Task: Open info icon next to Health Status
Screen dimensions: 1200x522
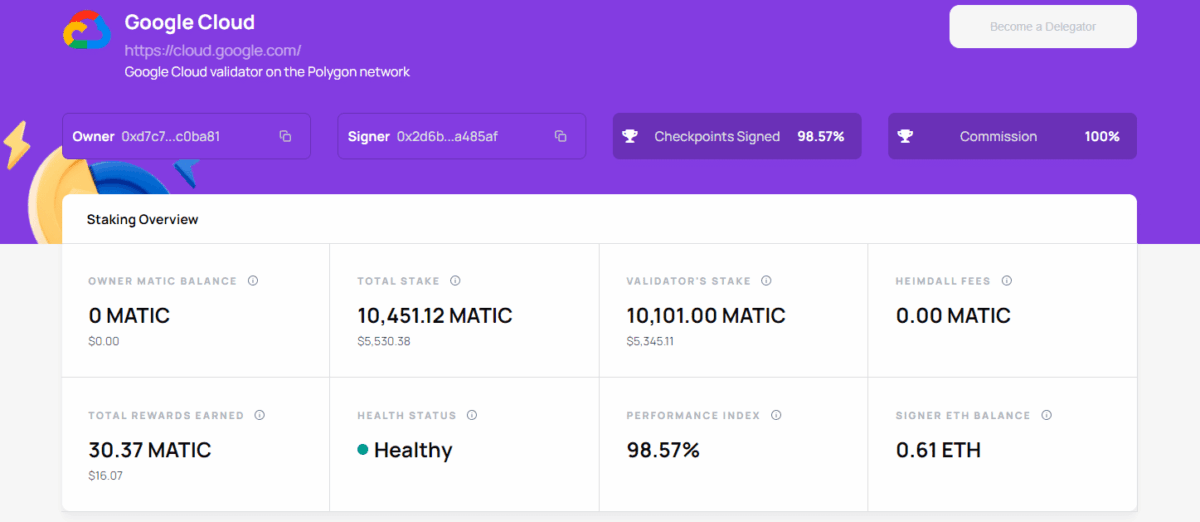Action: (x=472, y=415)
